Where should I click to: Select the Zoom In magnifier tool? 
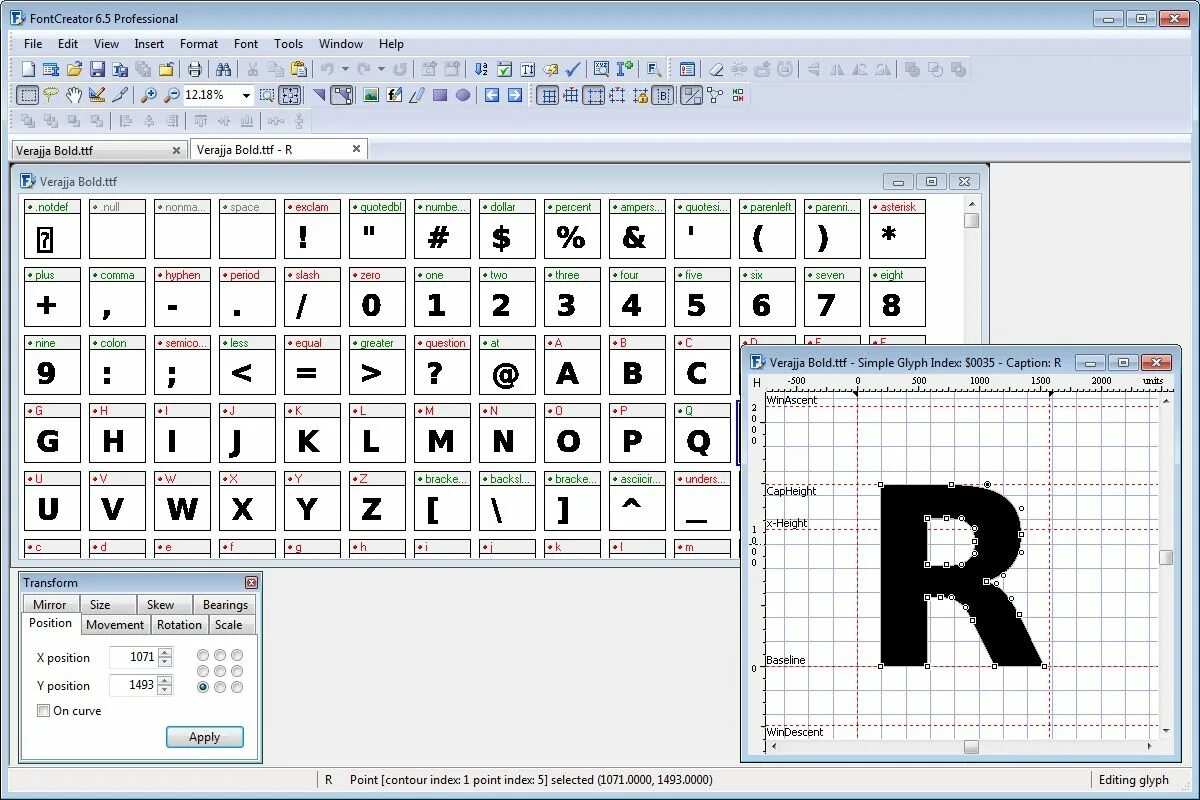pos(148,95)
